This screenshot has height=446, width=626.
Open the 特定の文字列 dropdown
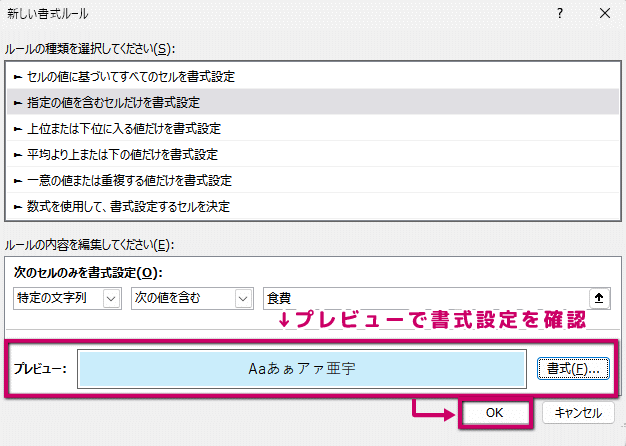pyautogui.click(x=68, y=297)
